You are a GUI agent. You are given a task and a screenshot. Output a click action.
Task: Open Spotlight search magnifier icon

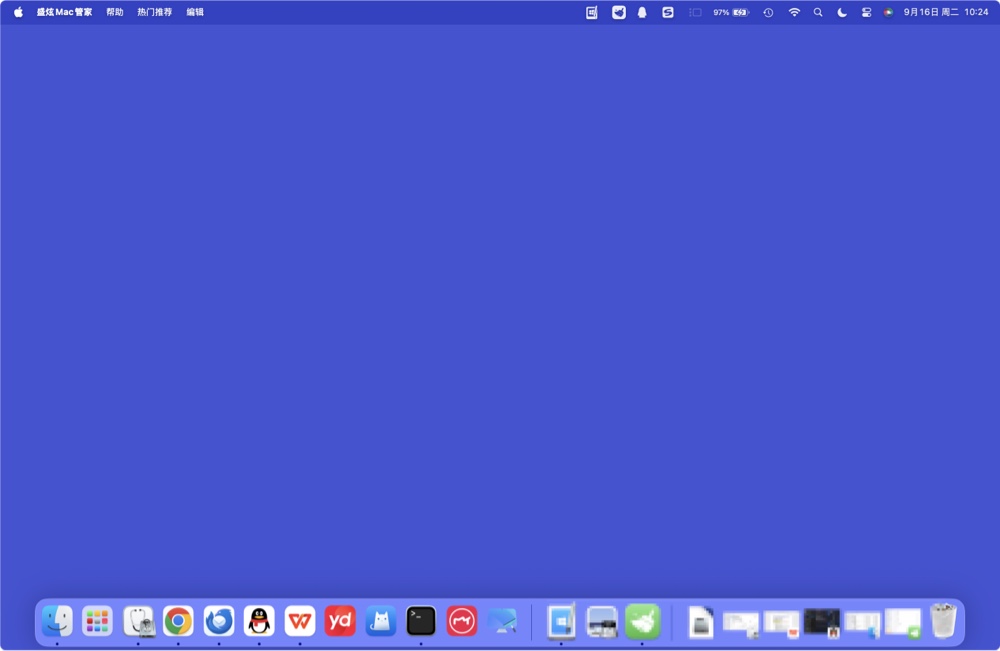818,12
